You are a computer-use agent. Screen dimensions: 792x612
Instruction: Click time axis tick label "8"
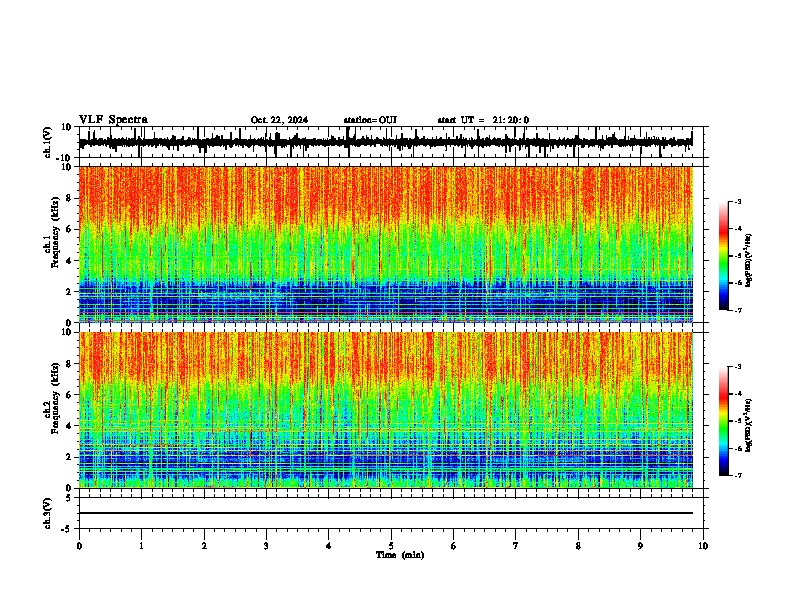click(578, 546)
